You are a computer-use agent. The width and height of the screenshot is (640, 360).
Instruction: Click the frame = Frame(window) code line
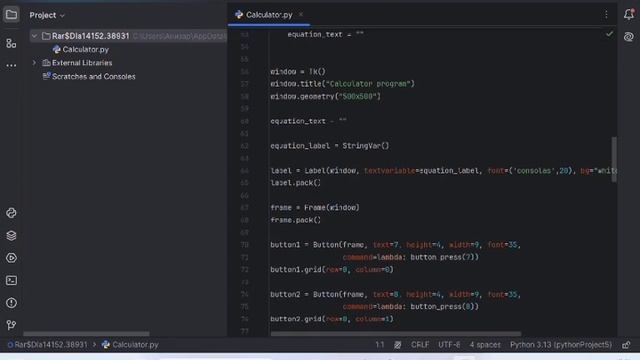315,207
